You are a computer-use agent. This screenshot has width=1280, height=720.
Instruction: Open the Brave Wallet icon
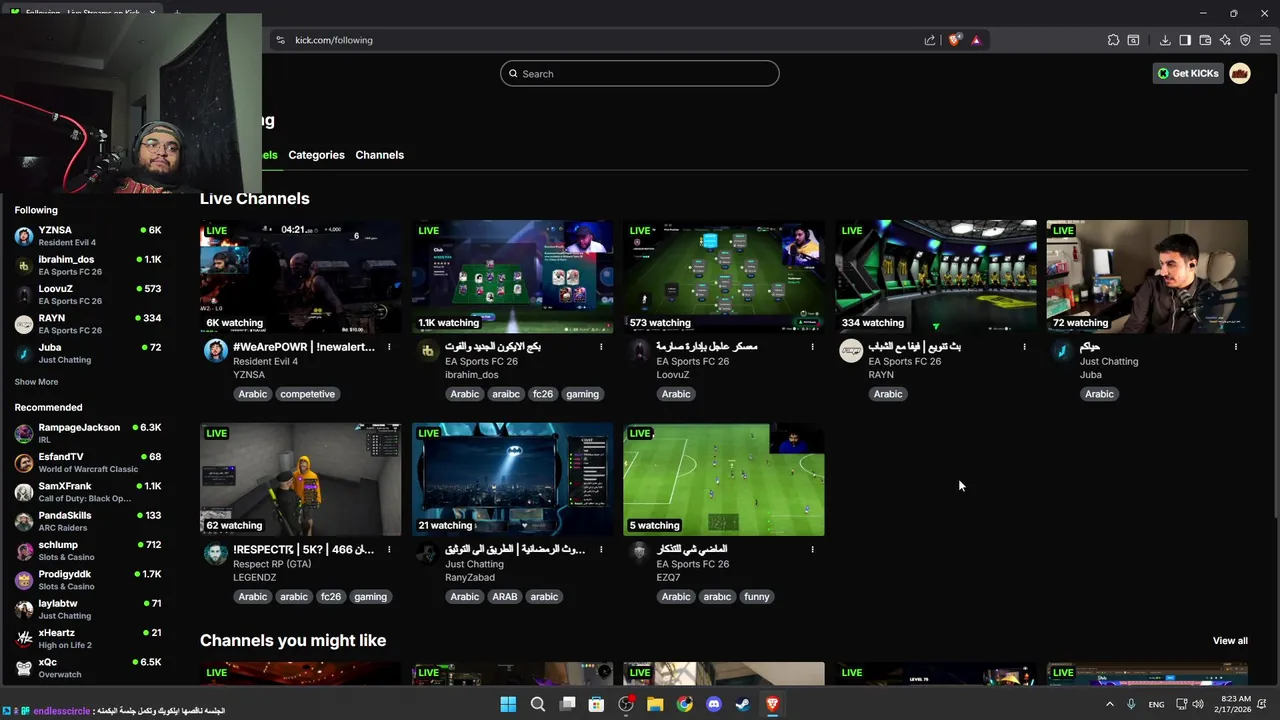tap(1205, 40)
